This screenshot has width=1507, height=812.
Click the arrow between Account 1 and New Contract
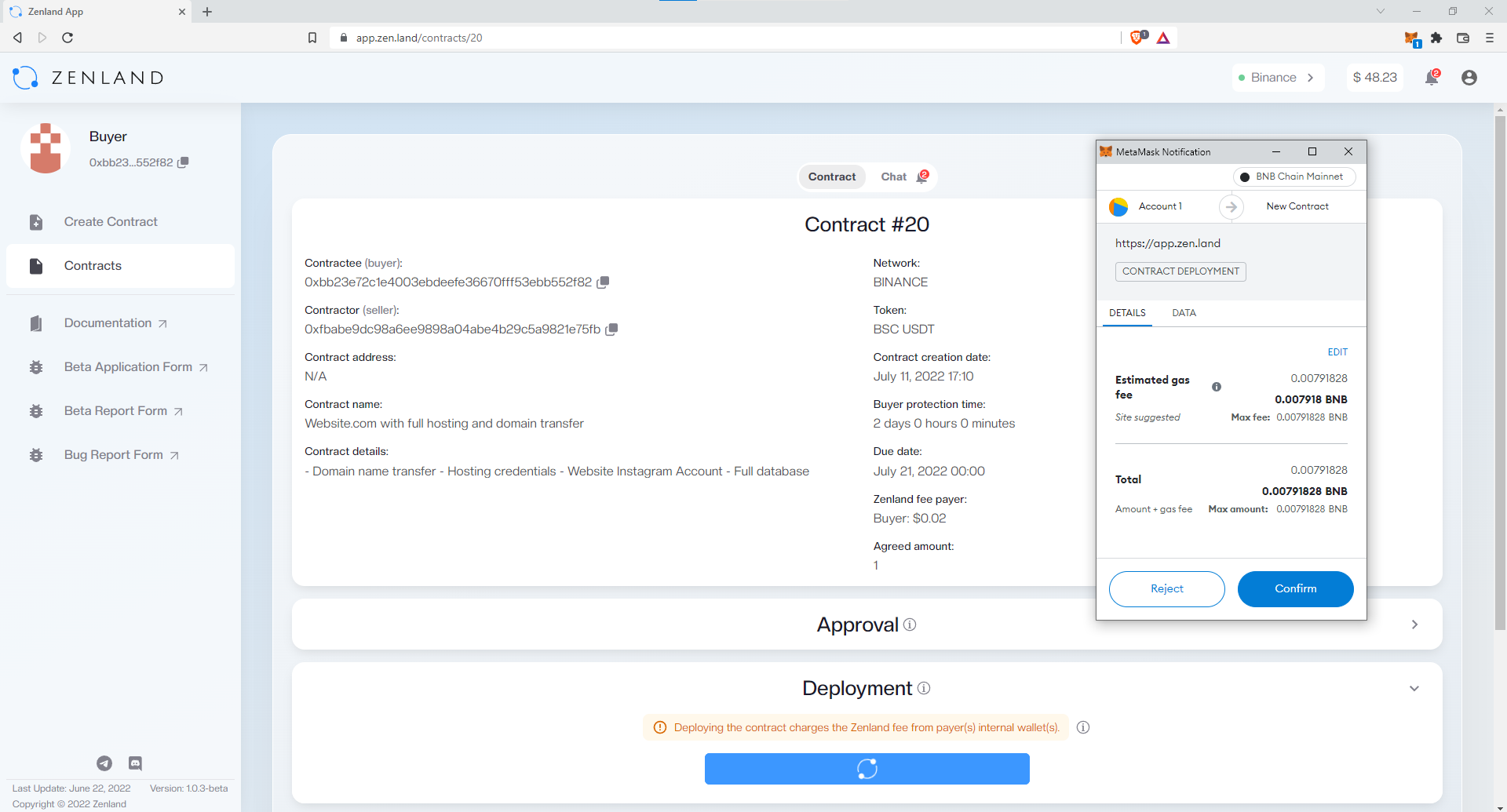1232,207
